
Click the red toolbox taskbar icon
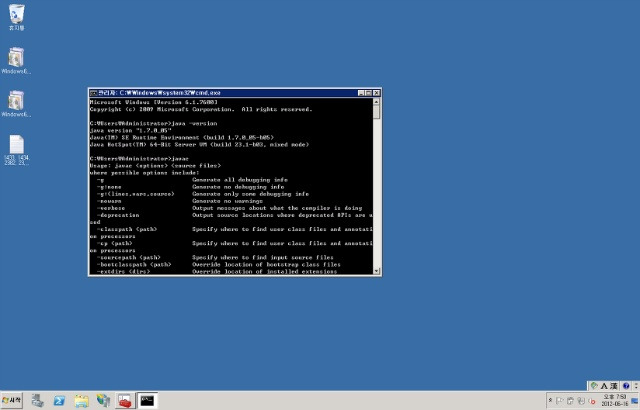coord(125,401)
